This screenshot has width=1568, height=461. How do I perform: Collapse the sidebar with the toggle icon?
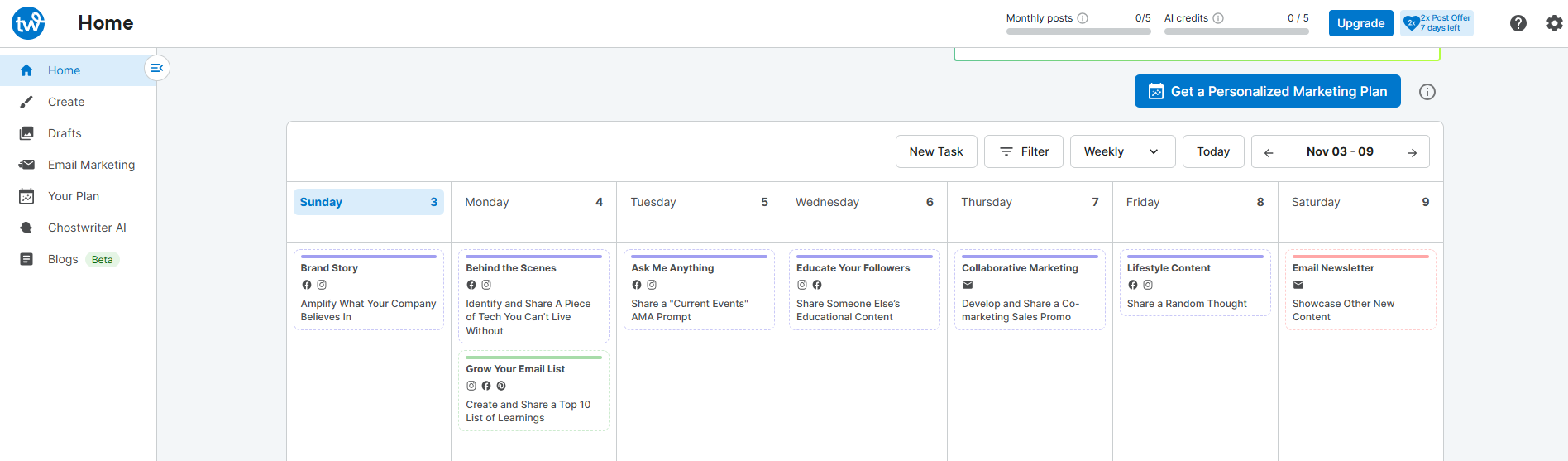click(x=157, y=68)
